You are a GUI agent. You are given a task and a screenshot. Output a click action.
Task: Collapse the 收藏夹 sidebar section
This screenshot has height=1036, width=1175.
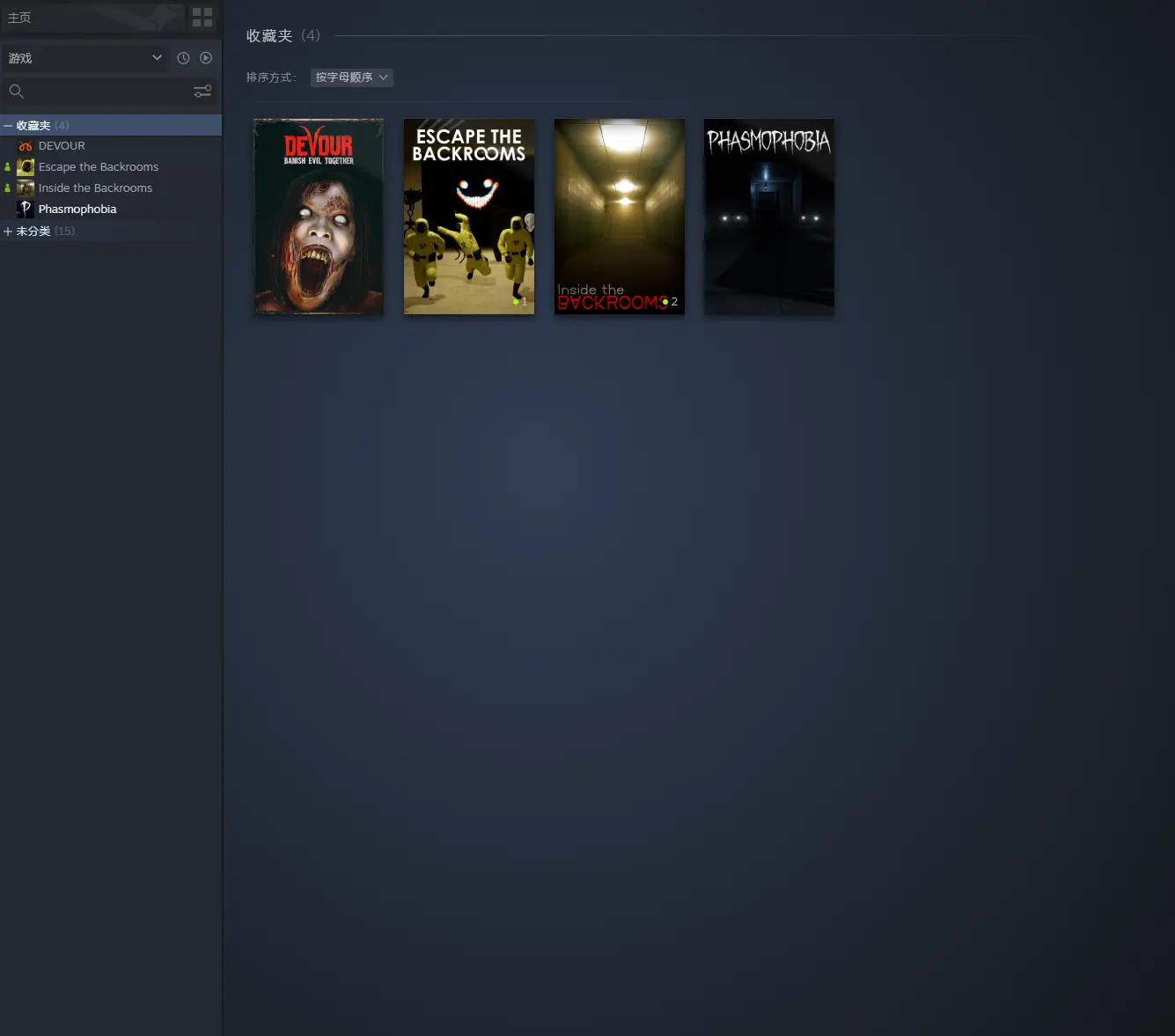[x=8, y=126]
